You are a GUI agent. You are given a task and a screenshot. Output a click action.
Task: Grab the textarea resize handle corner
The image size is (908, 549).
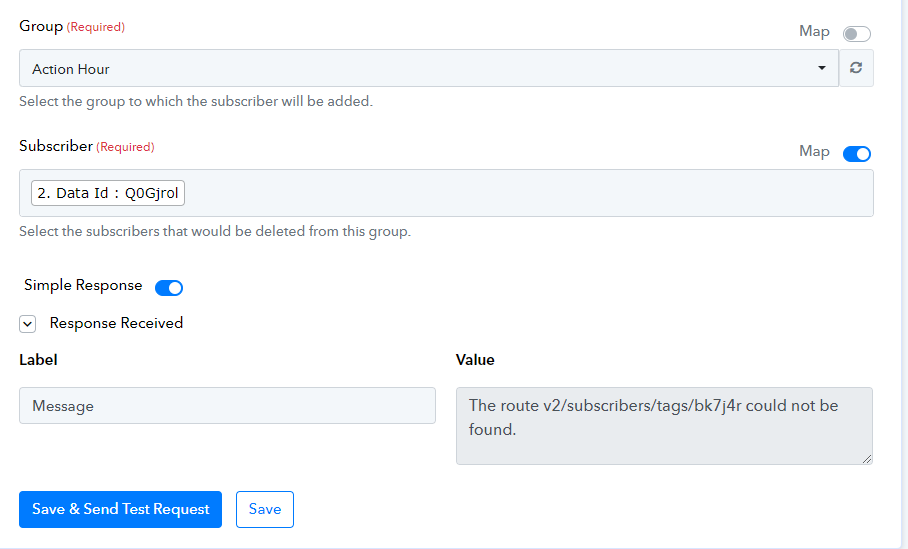[x=866, y=459]
